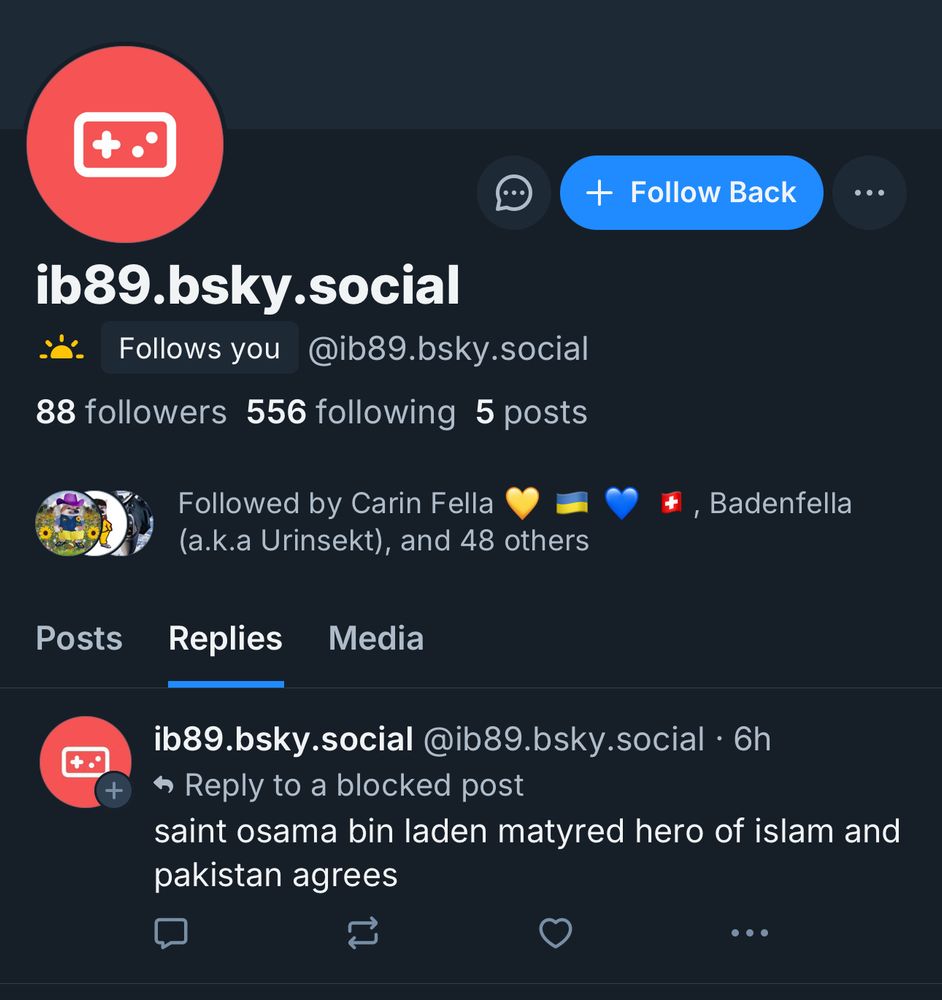Viewport: 942px width, 1000px height.
Task: Click the game controller profile avatar
Action: (x=124, y=143)
